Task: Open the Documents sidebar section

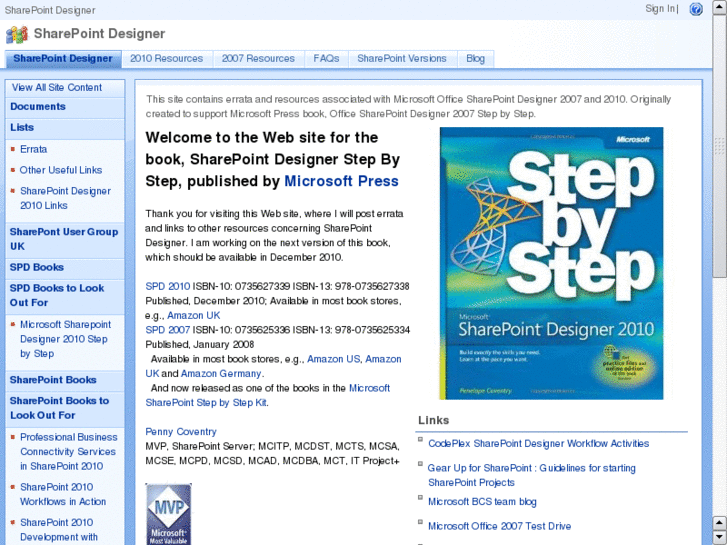Action: coord(38,107)
